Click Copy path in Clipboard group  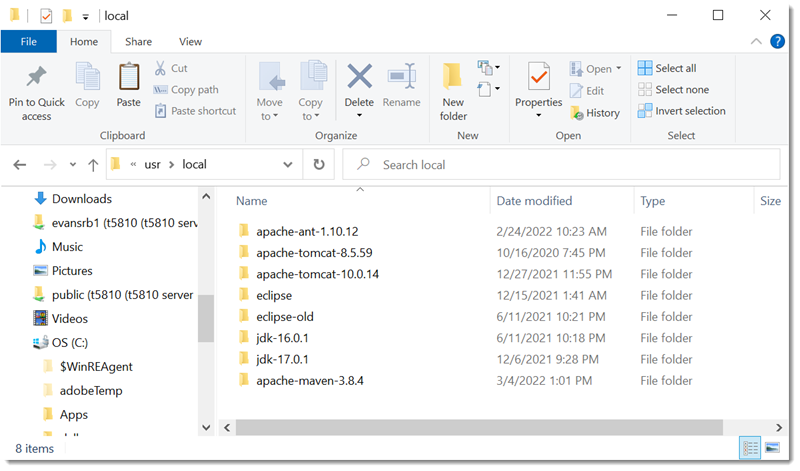[x=186, y=90]
